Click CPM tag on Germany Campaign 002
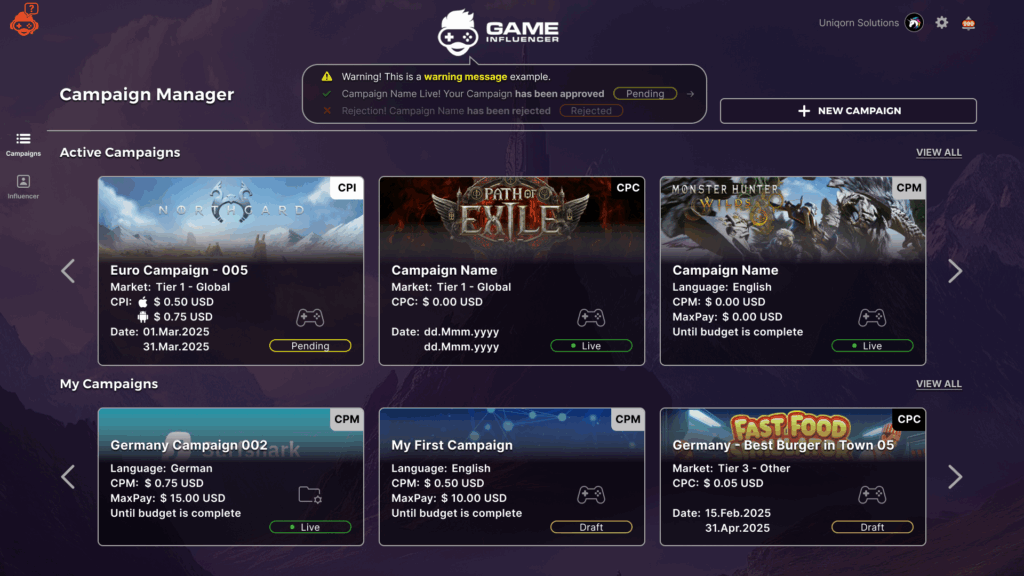The image size is (1024, 576). [x=347, y=419]
